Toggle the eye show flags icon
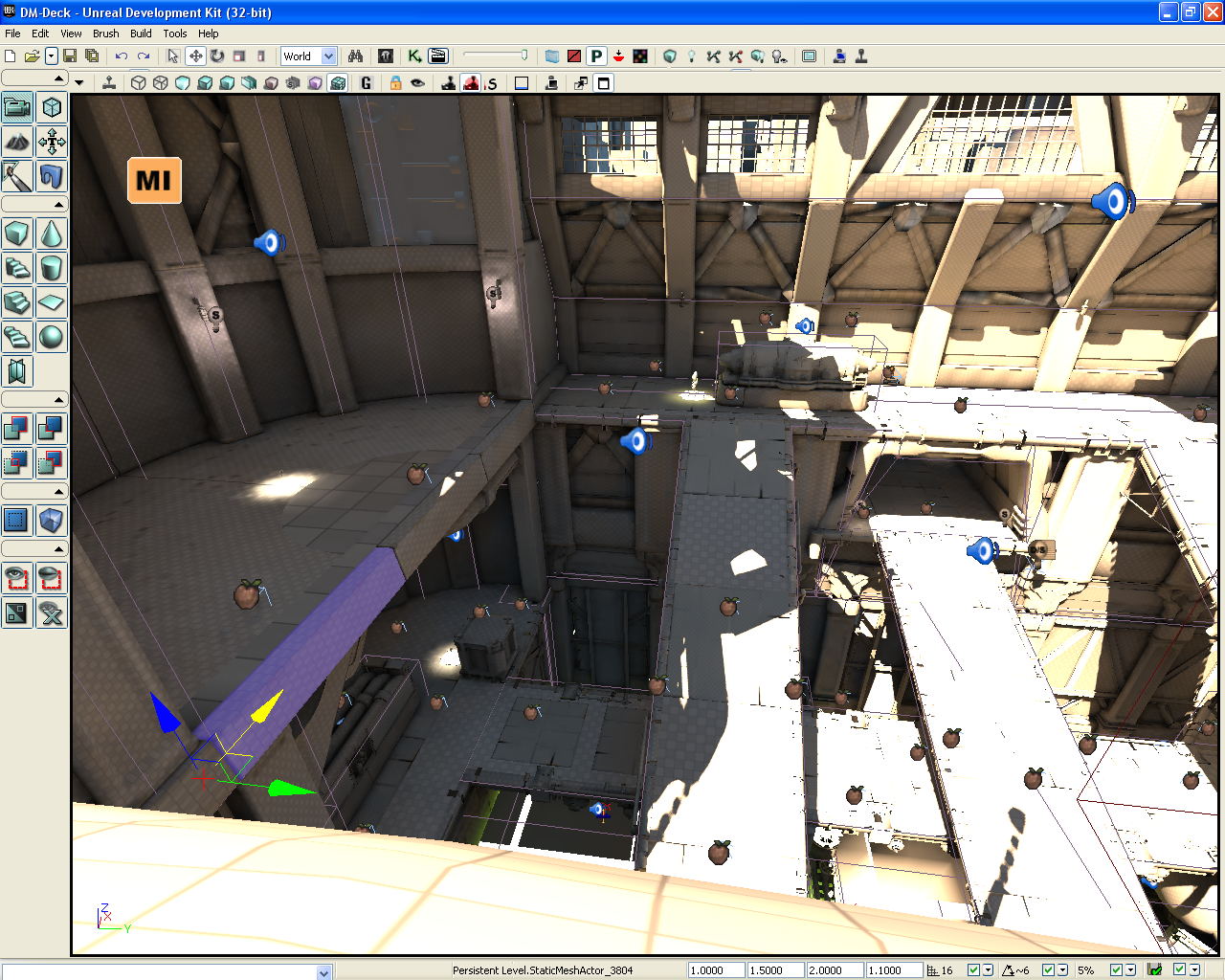 (x=418, y=83)
